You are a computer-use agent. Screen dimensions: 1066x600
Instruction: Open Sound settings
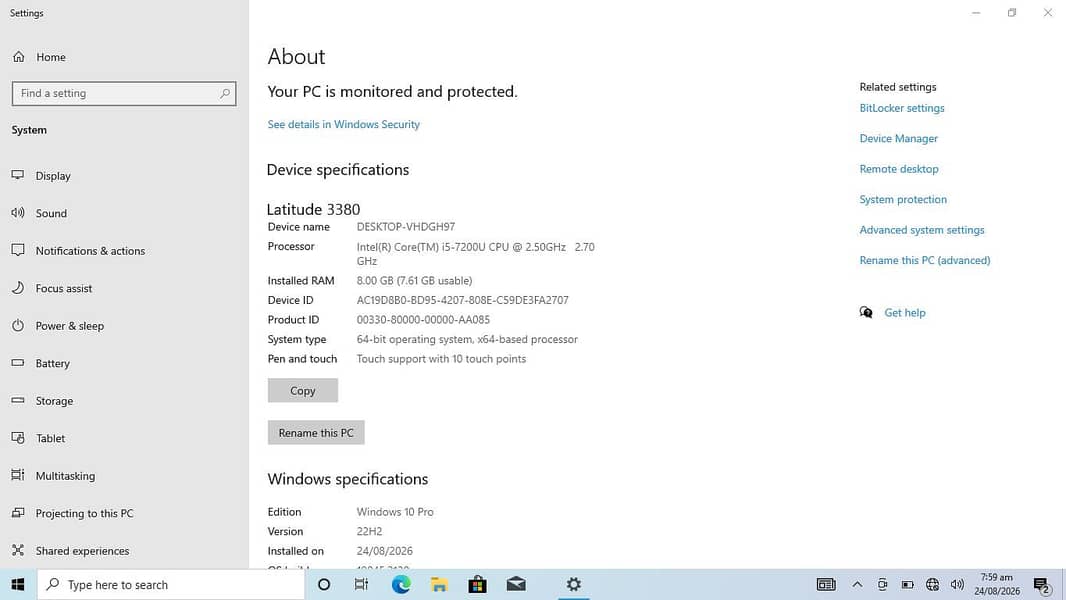coord(51,213)
